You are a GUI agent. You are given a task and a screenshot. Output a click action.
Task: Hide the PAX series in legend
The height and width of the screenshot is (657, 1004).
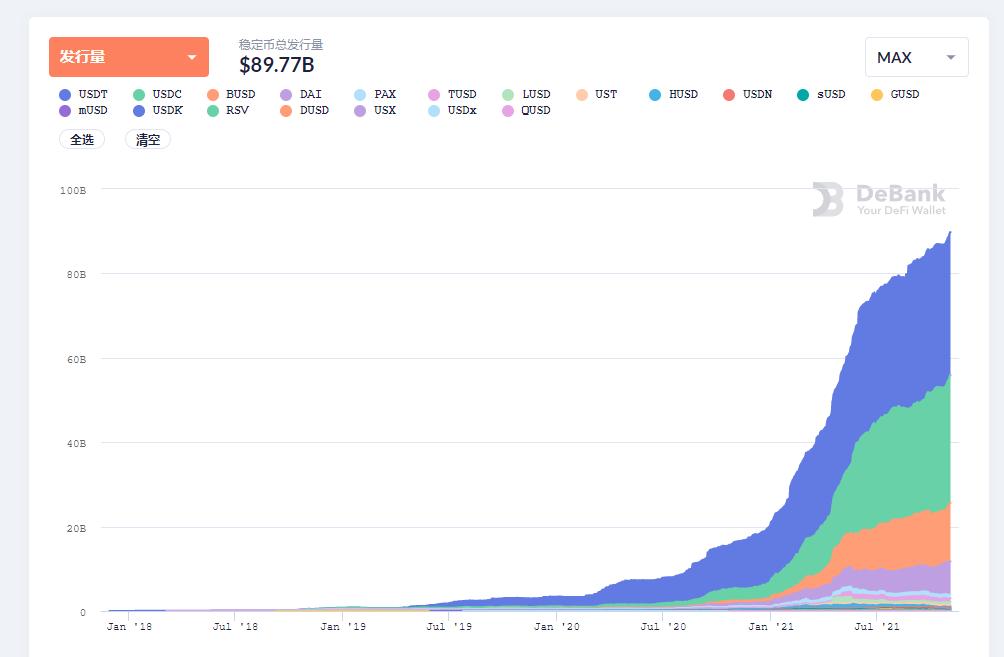point(360,95)
